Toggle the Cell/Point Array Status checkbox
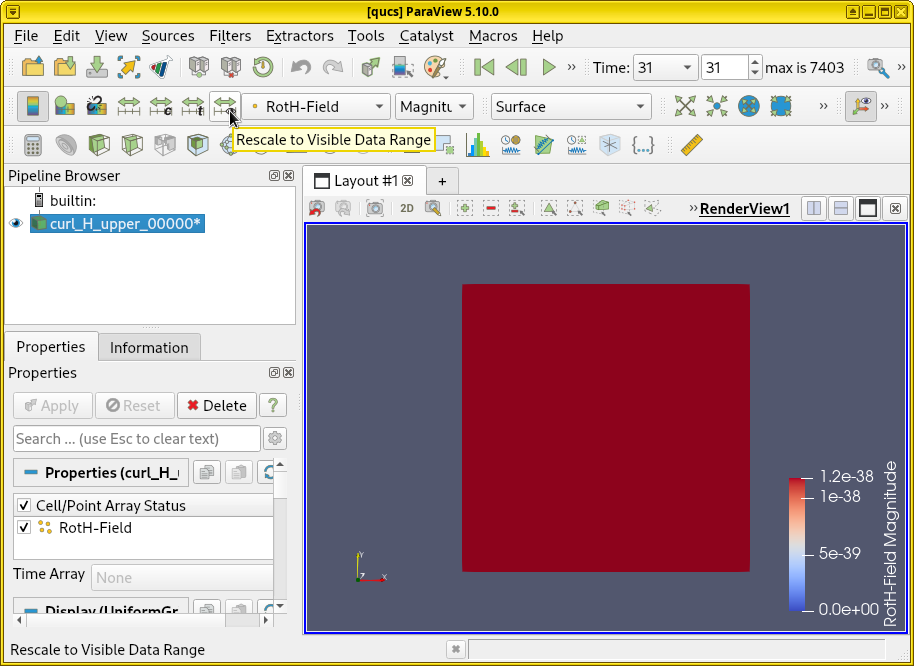The height and width of the screenshot is (666, 914). (x=24, y=506)
